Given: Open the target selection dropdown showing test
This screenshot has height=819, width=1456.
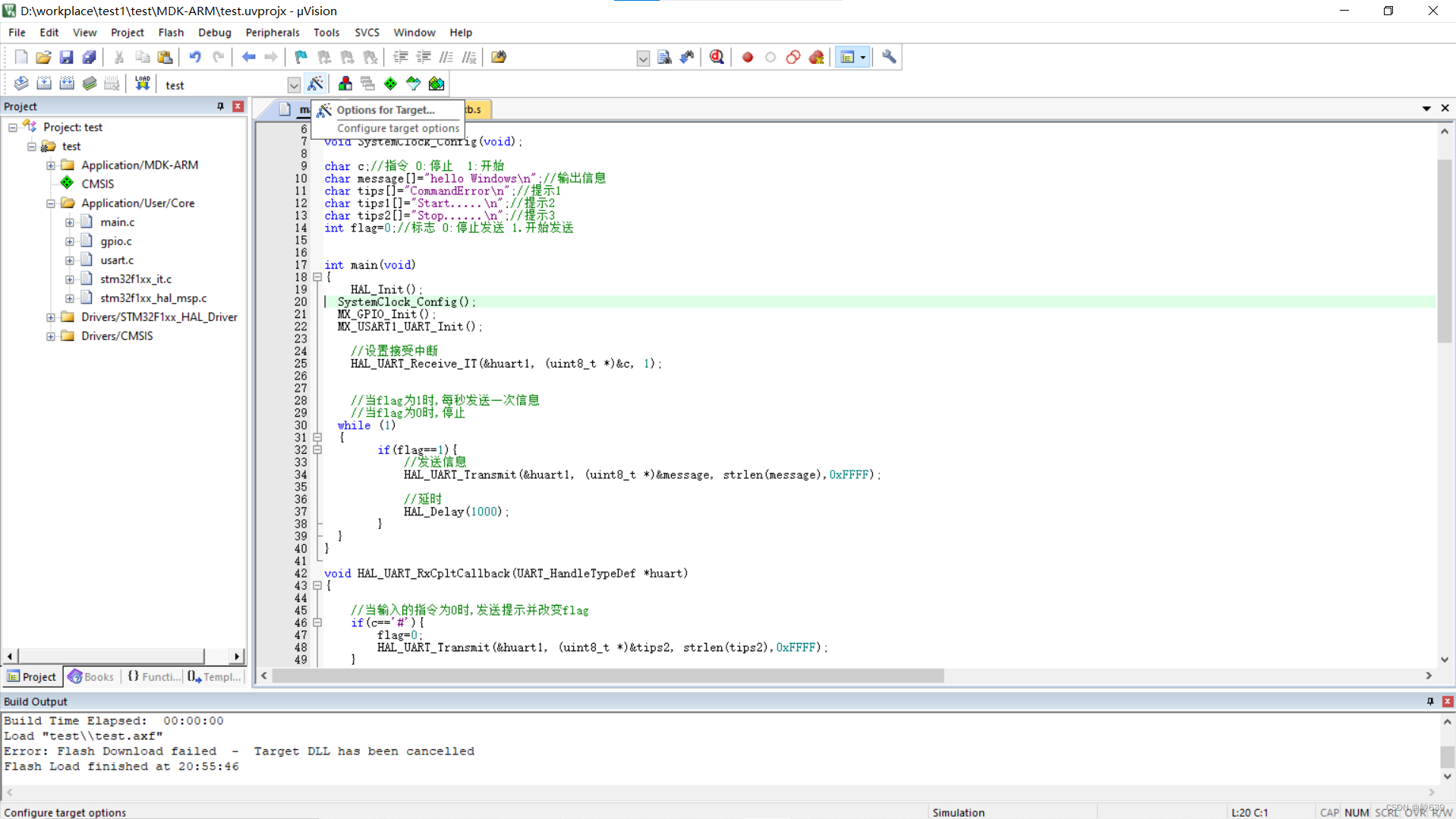Looking at the screenshot, I should [294, 85].
